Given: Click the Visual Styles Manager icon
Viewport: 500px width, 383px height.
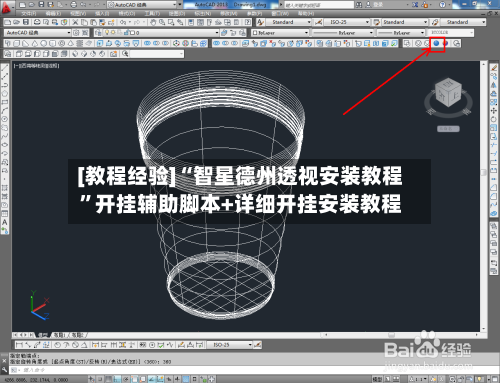Looking at the screenshot, I should pos(456,43).
